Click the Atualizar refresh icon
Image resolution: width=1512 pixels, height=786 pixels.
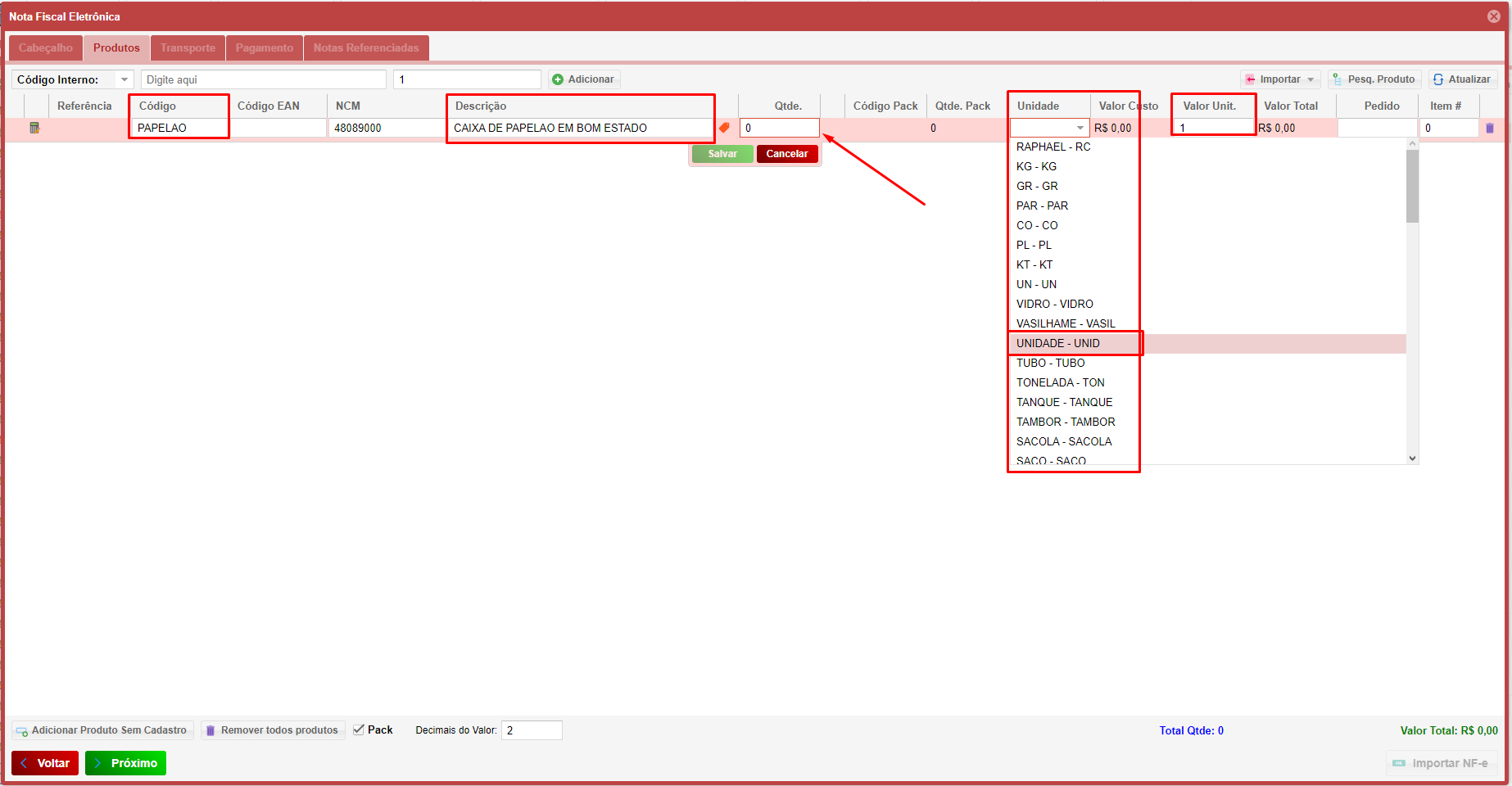[1438, 79]
